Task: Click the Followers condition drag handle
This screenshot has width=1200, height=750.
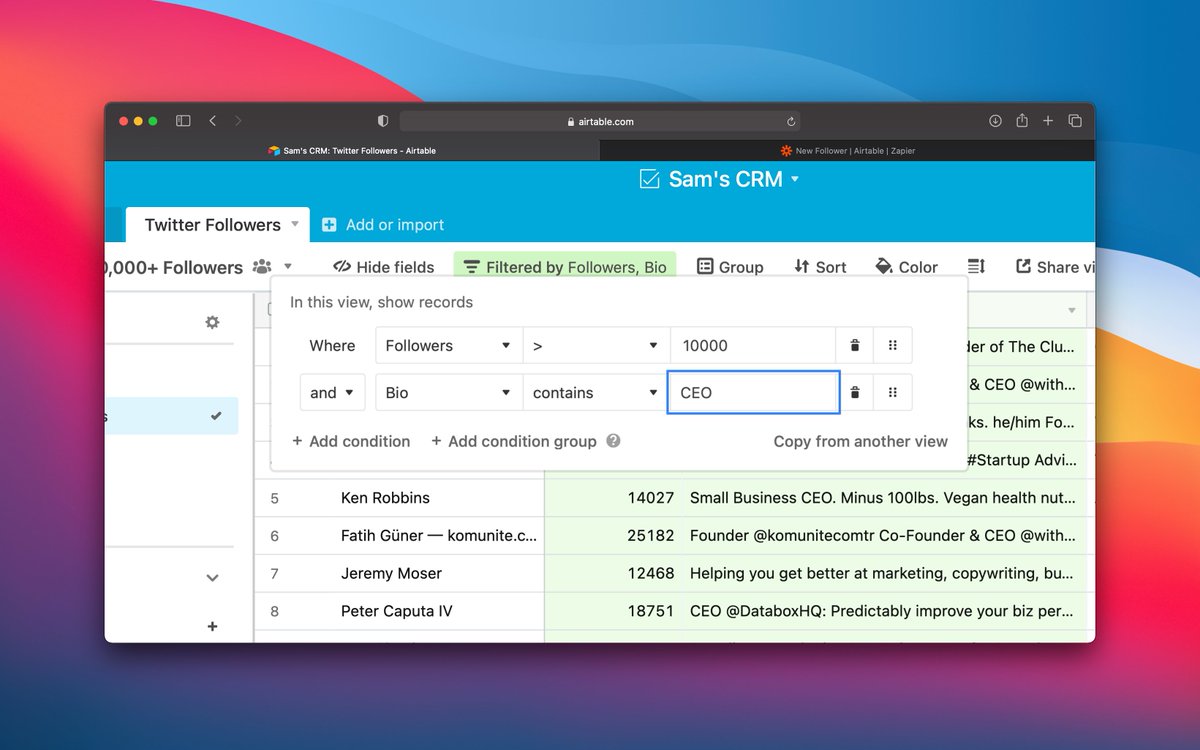Action: point(893,345)
